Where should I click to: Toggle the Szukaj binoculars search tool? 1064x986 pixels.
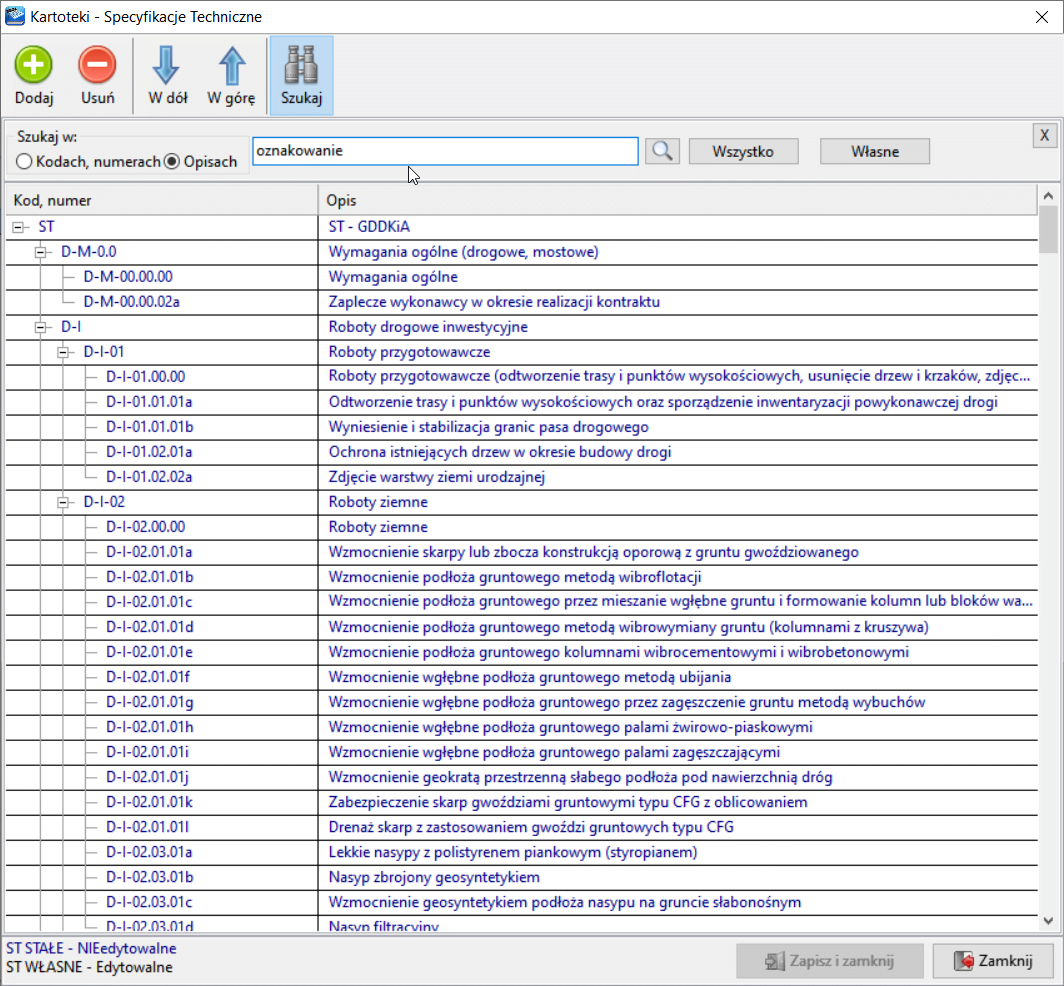tap(301, 75)
